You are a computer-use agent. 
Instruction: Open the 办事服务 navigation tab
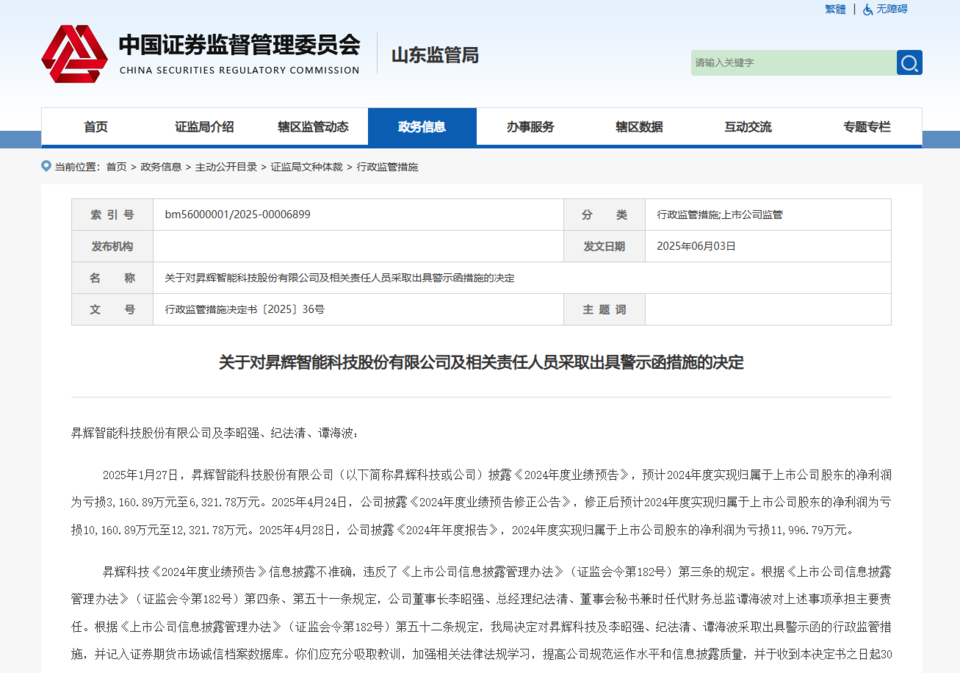530,127
